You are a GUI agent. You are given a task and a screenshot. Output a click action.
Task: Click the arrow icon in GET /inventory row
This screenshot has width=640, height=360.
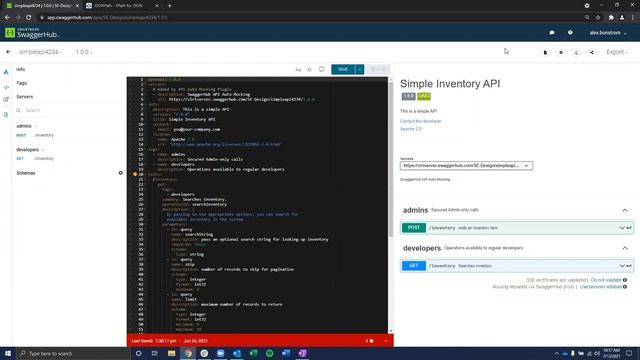629,266
